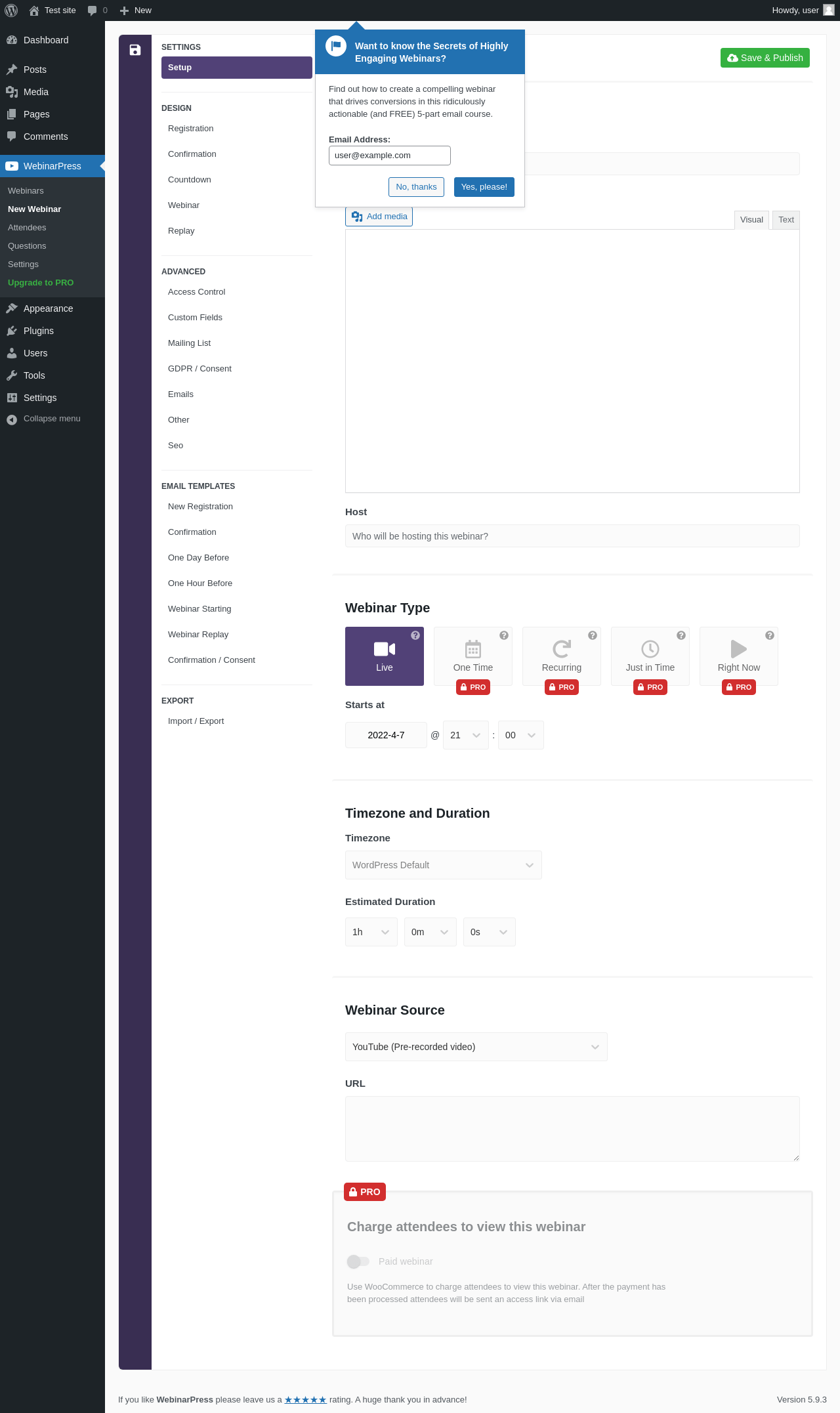This screenshot has width=840, height=1413.
Task: Open the start hour 21 dropdown
Action: pyautogui.click(x=466, y=735)
